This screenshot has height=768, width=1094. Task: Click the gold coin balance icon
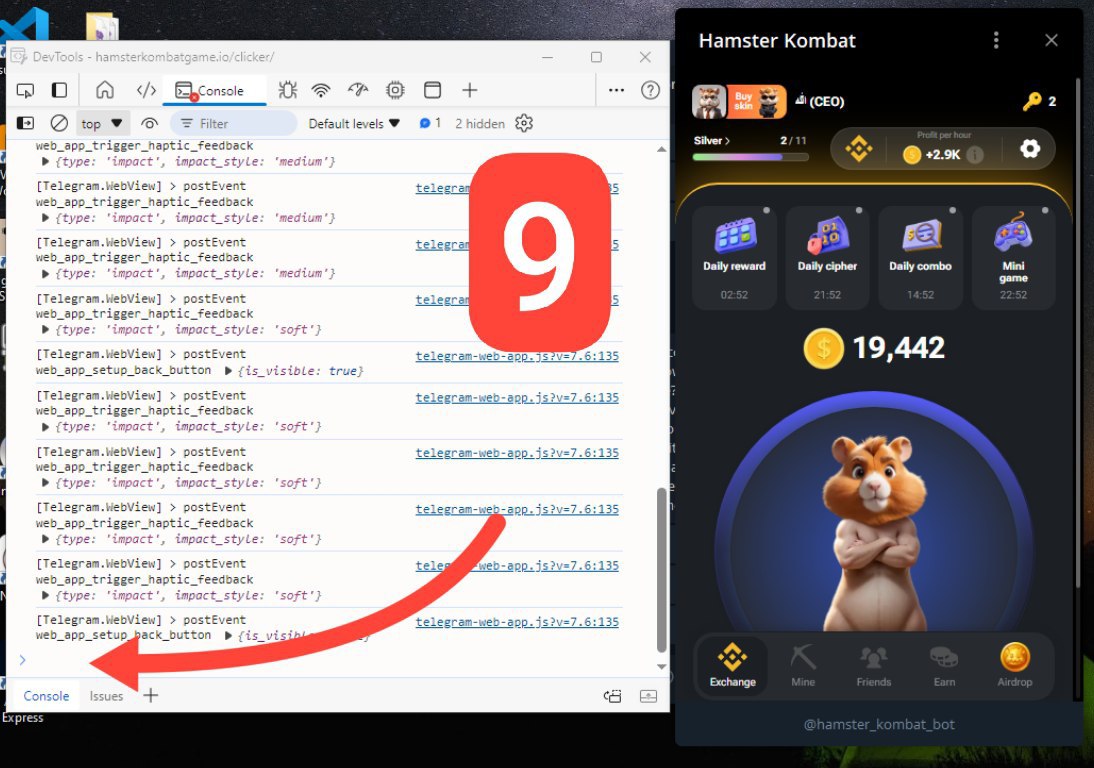point(823,348)
